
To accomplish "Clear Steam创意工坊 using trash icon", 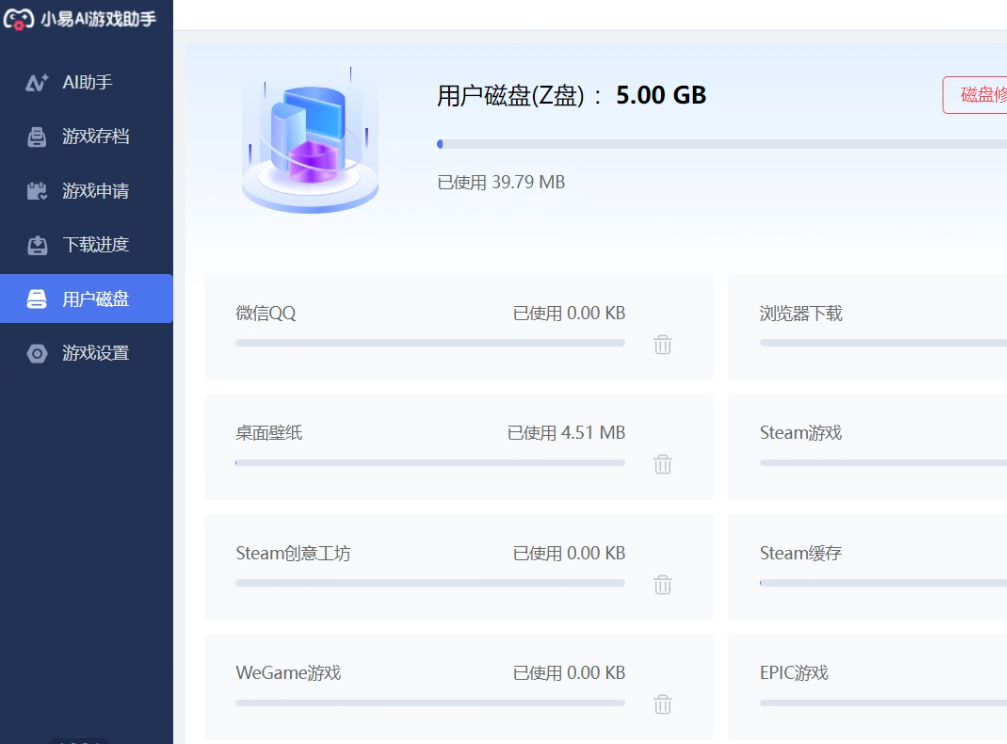I will (662, 585).
